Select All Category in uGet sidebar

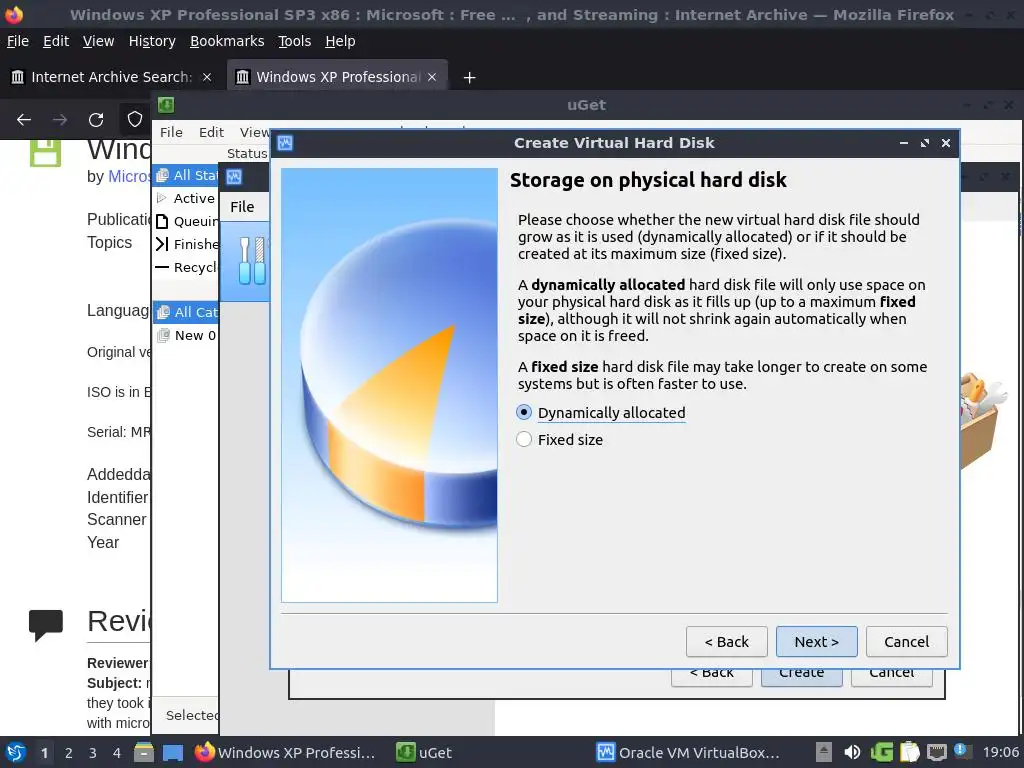[x=186, y=312]
